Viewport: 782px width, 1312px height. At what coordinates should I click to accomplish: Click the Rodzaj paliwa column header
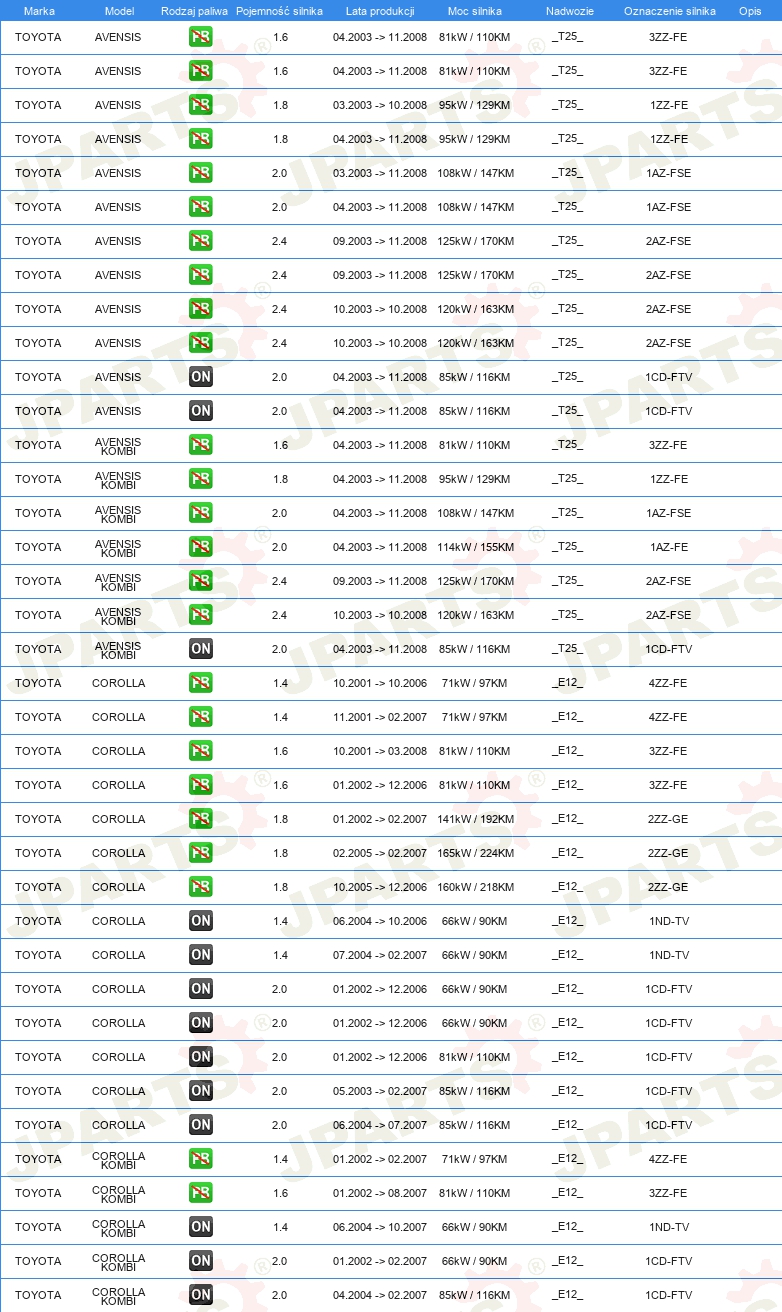pos(194,11)
